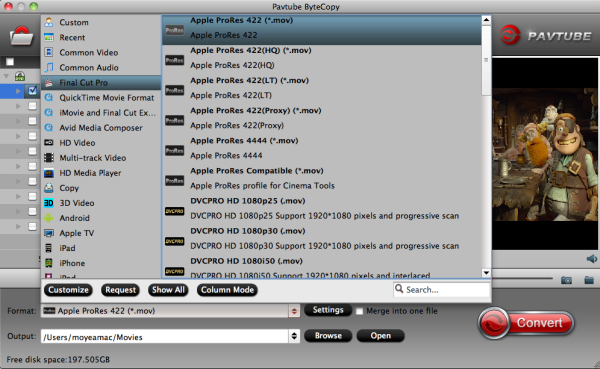
Task: Expand the highlighted checked title row
Action: click(18, 91)
